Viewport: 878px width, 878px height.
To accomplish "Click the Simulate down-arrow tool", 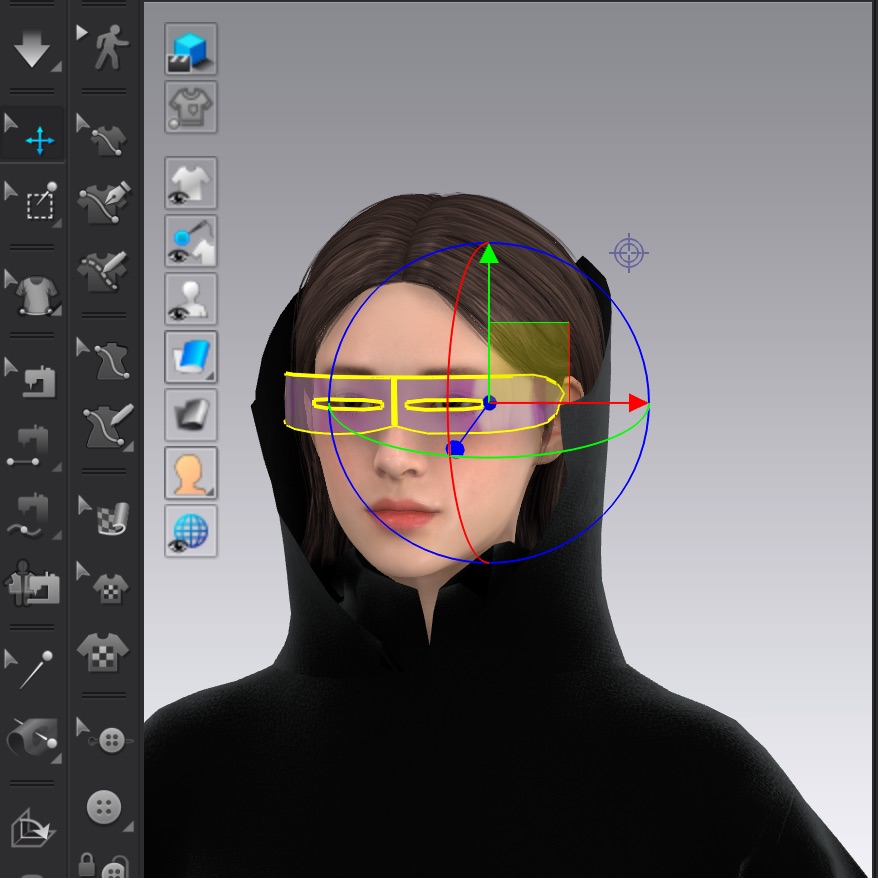I will pos(32,49).
